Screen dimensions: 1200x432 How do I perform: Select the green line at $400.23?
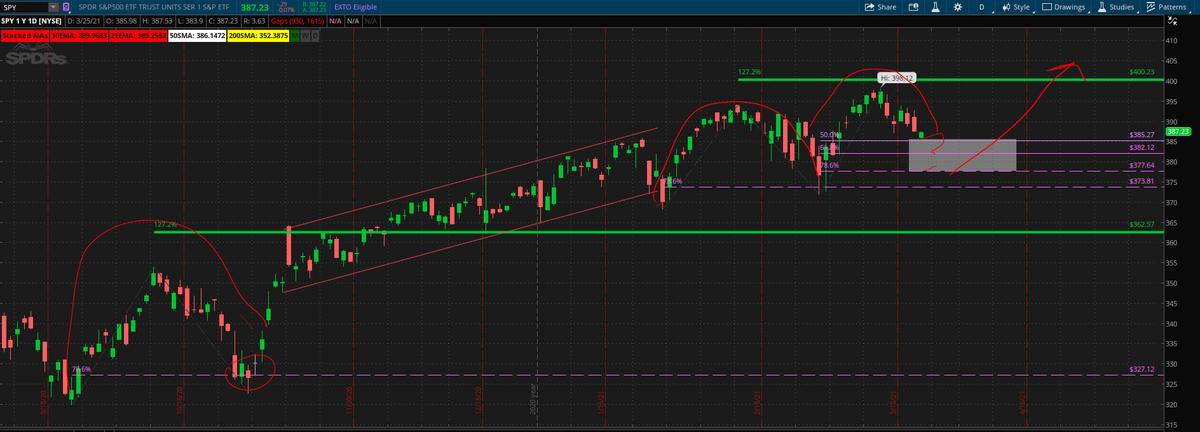(950, 79)
